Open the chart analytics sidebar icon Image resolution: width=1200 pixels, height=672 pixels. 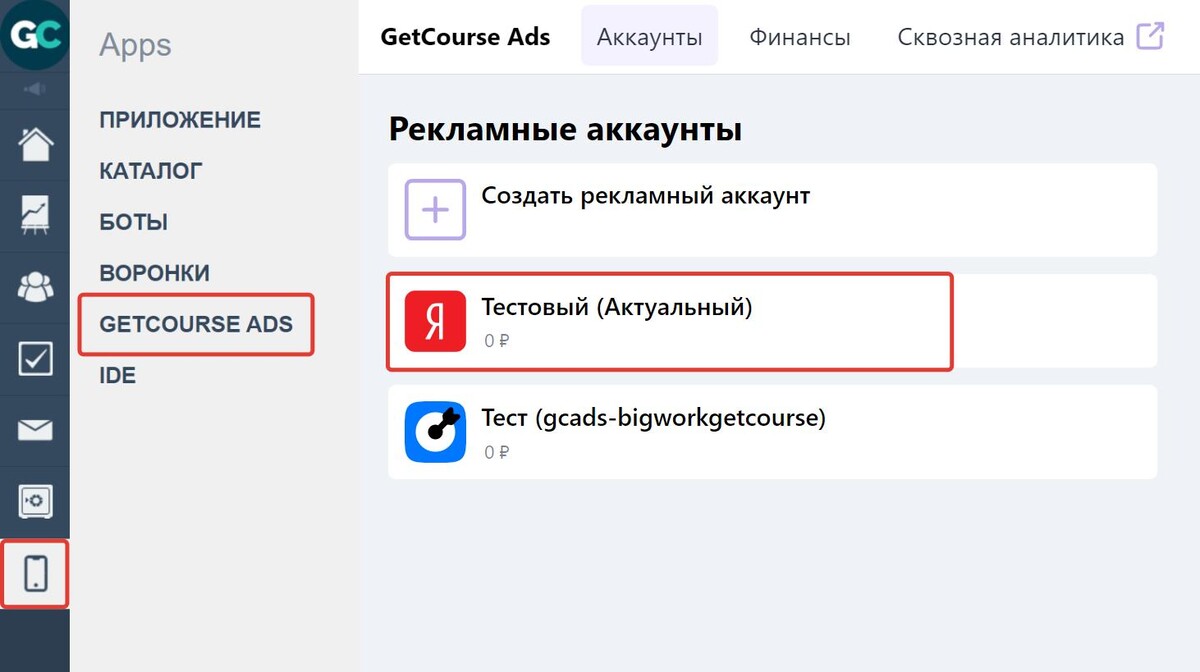pyautogui.click(x=35, y=216)
